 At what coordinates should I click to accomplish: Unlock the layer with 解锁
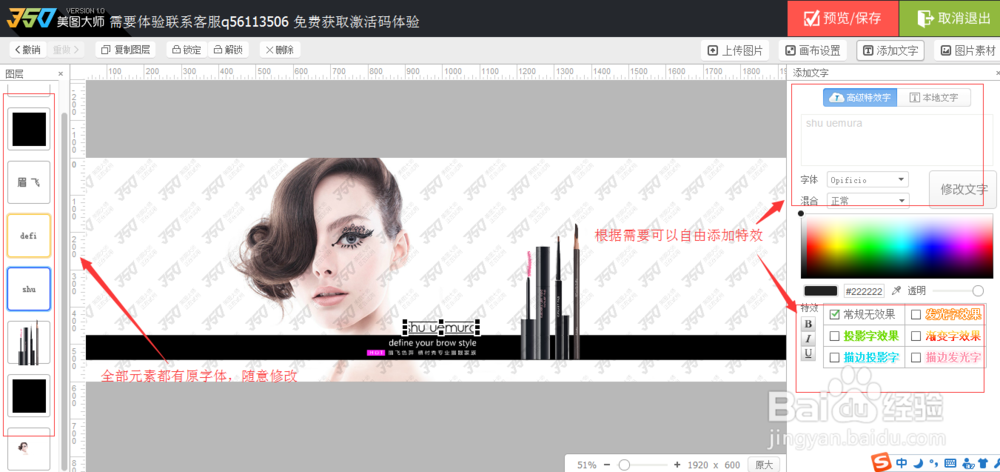(228, 50)
